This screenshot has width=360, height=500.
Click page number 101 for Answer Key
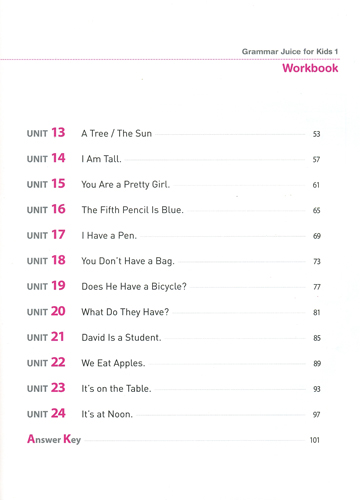coord(315,440)
